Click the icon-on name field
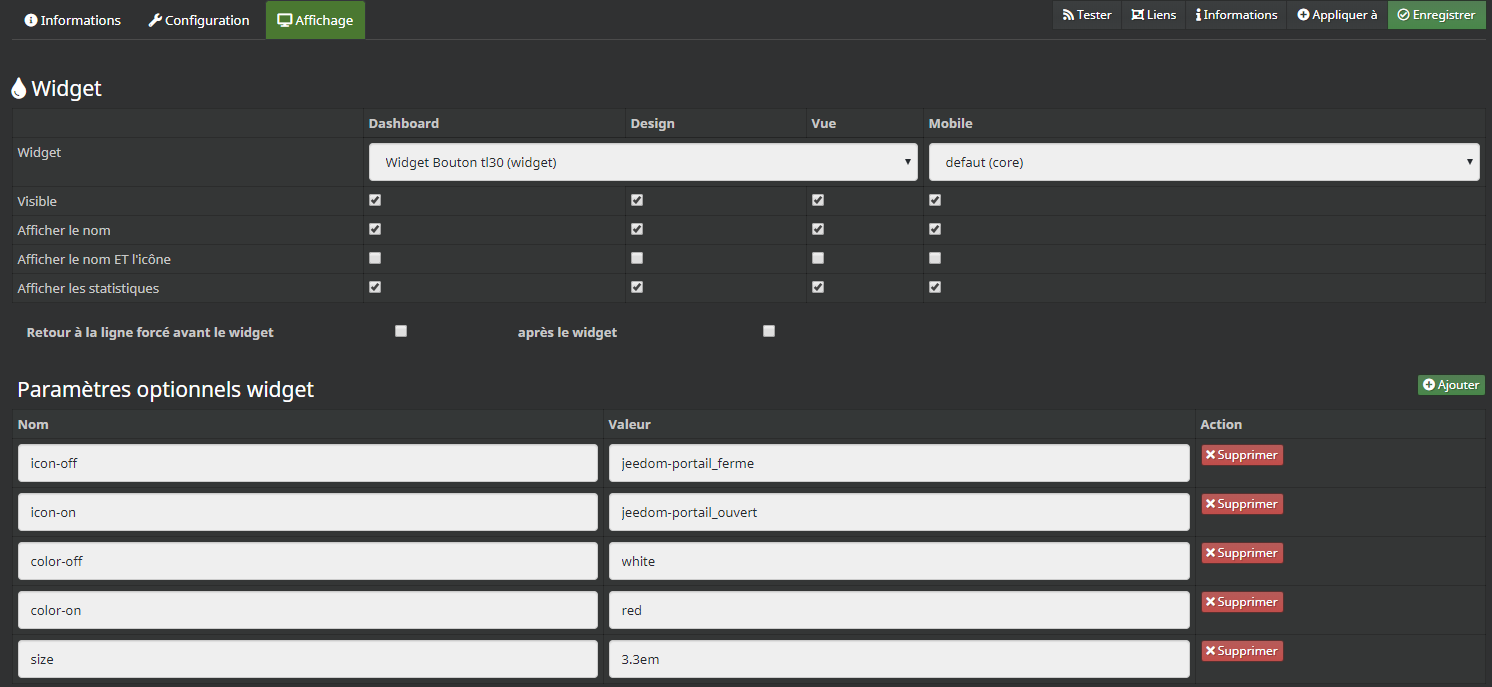Viewport: 1492px width, 687px height. coord(308,512)
